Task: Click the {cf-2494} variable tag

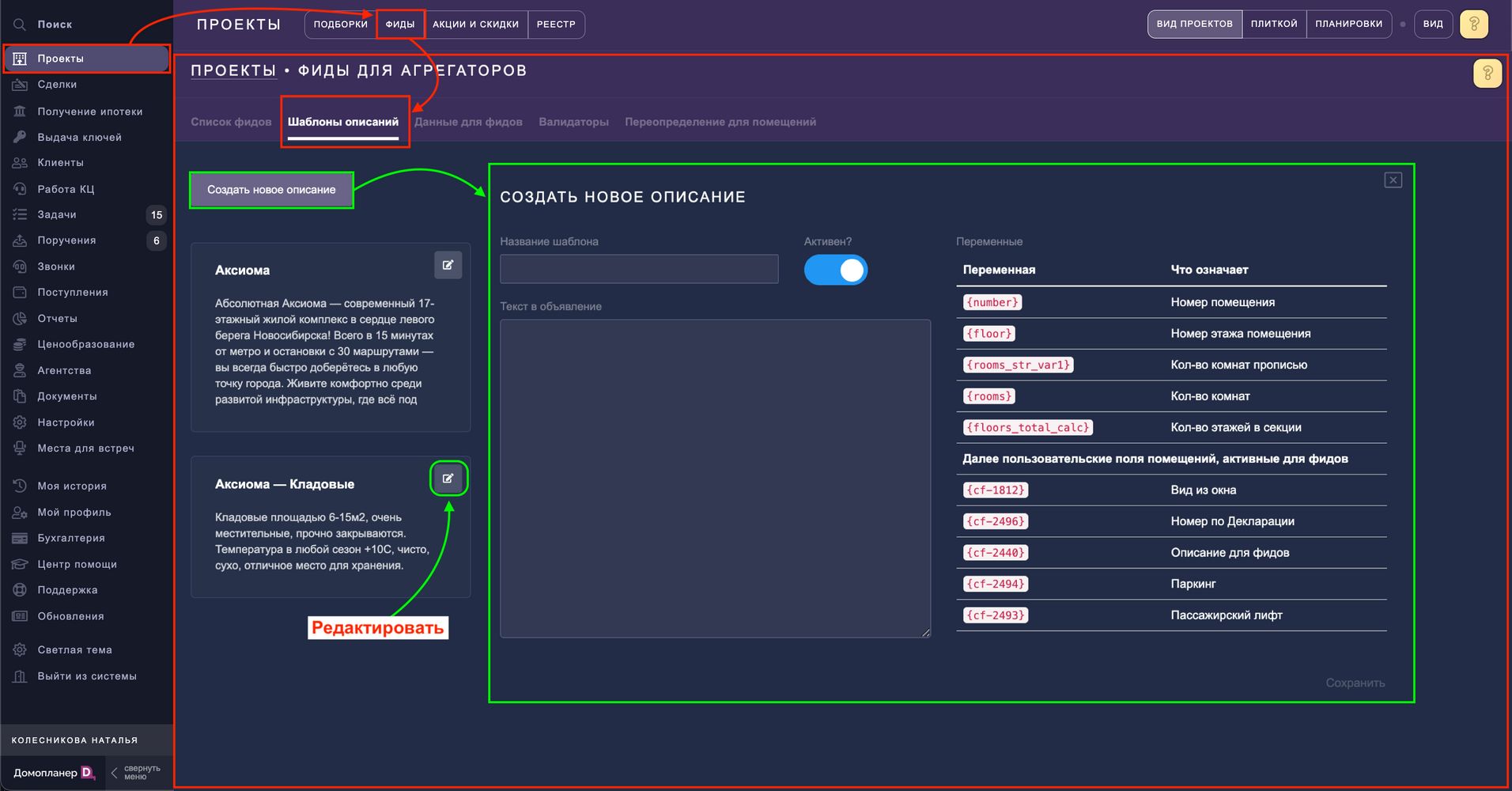Action: [996, 584]
